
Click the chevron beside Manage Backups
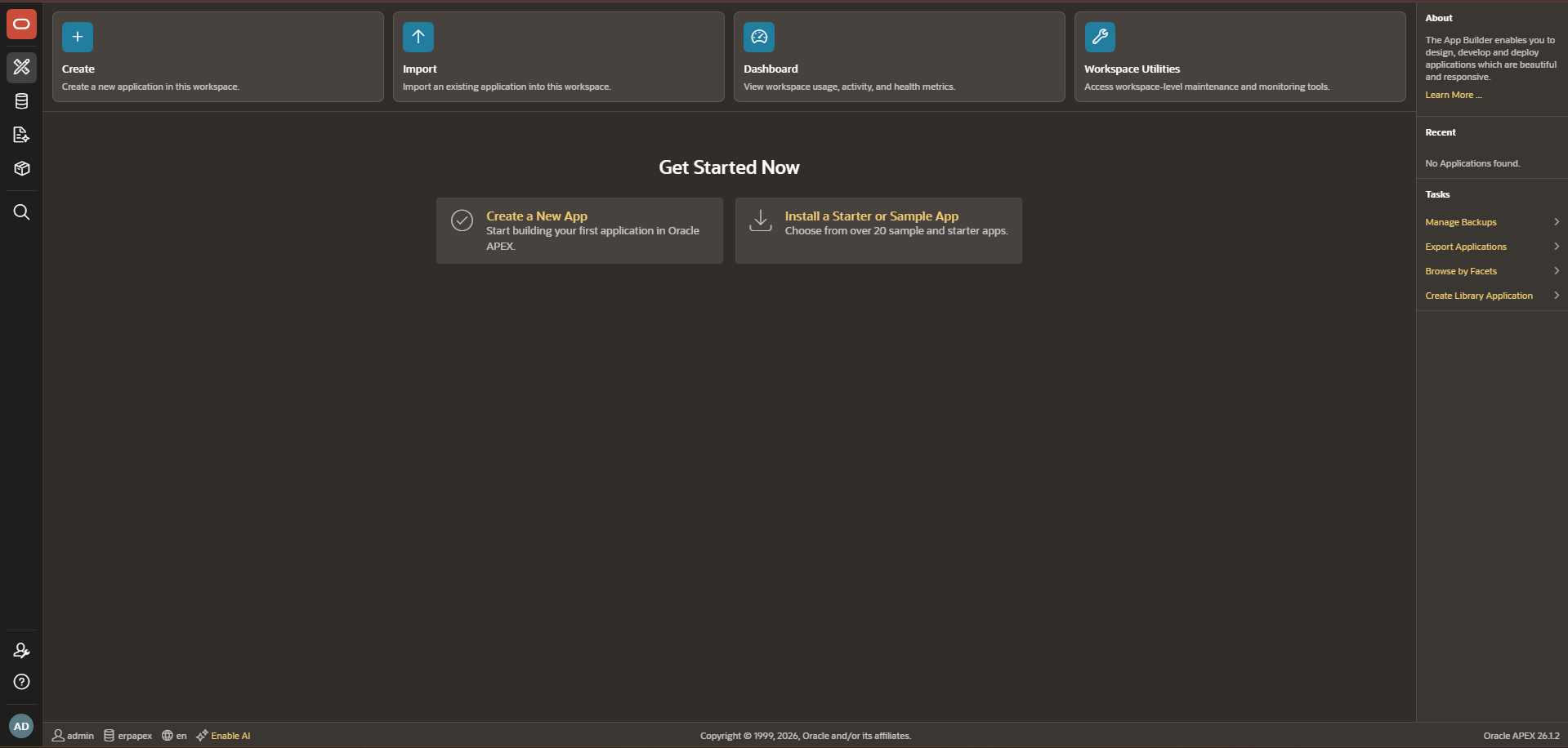(1556, 222)
